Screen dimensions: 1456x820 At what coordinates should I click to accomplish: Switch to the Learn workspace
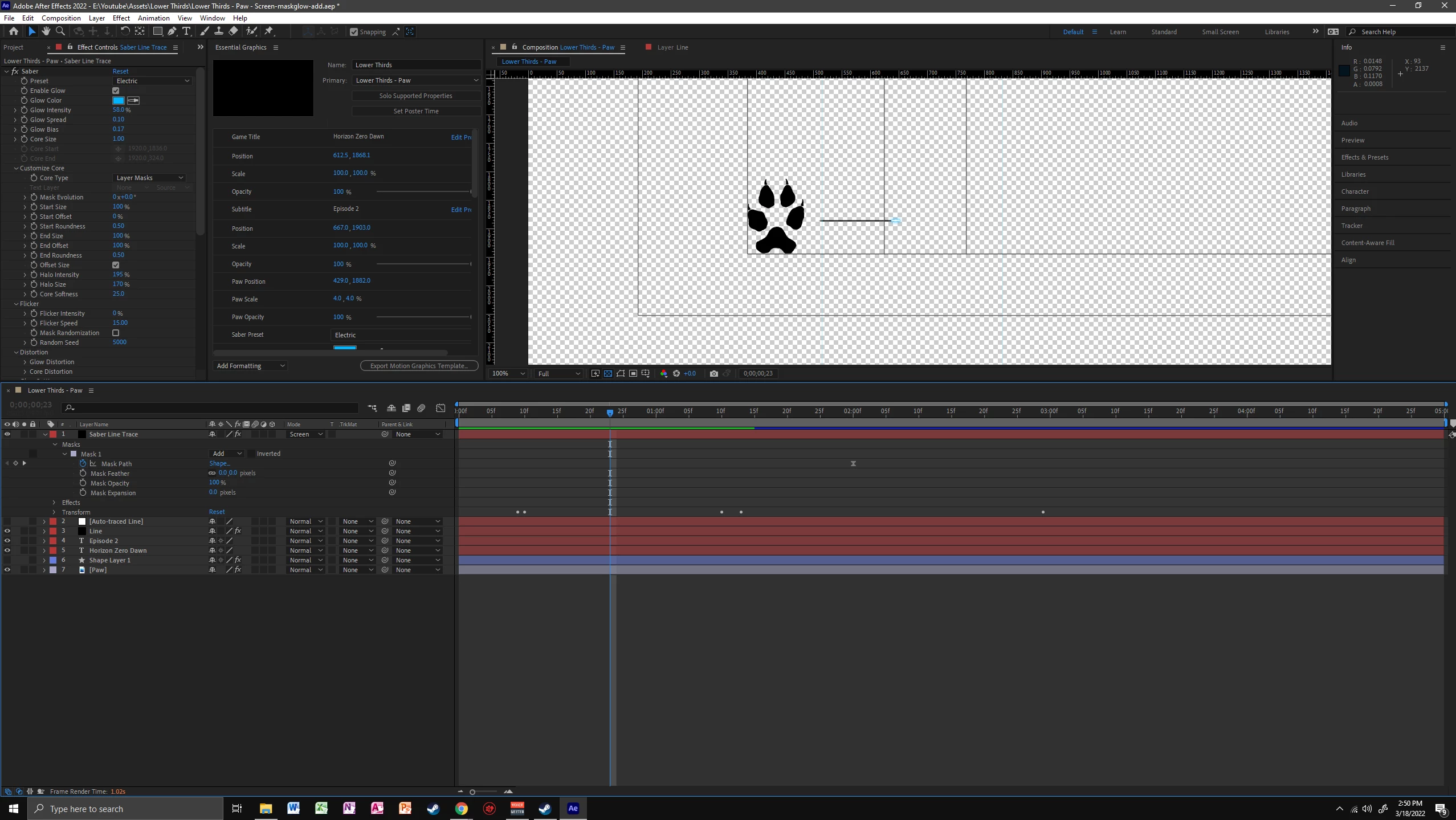(1118, 32)
